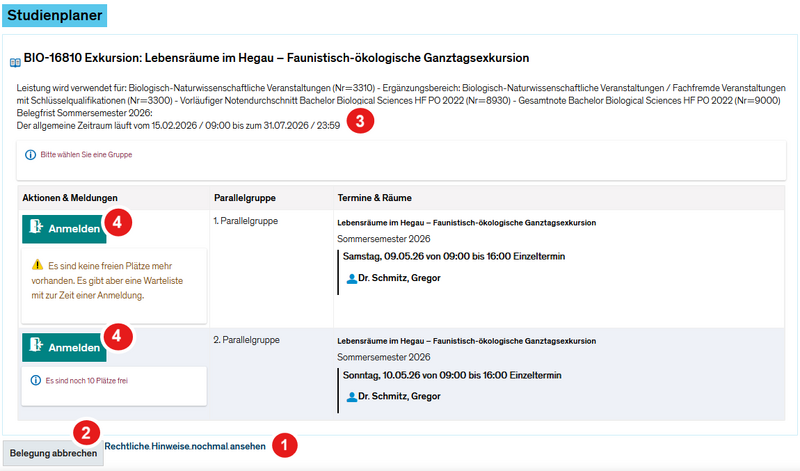Click the BIO-16810 Exkursion course title
This screenshot has height=471, width=800.
click(x=276, y=58)
